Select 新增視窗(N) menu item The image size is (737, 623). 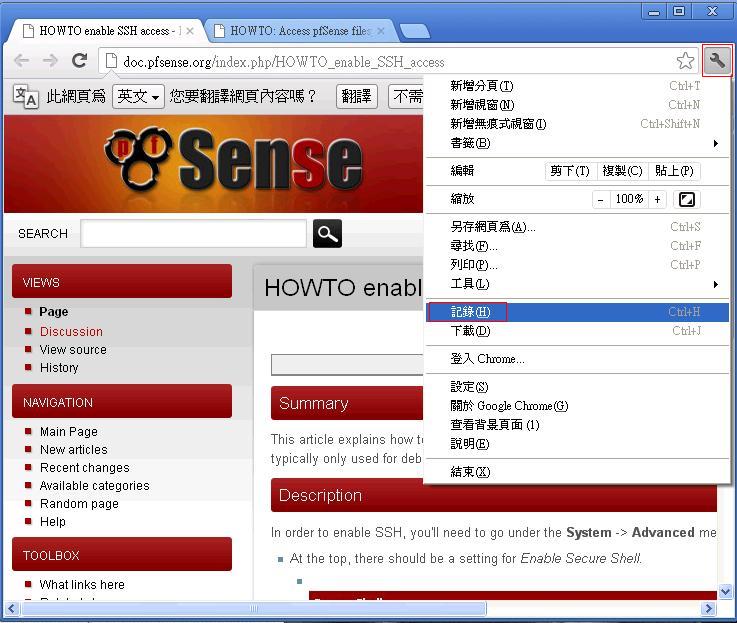pos(578,105)
